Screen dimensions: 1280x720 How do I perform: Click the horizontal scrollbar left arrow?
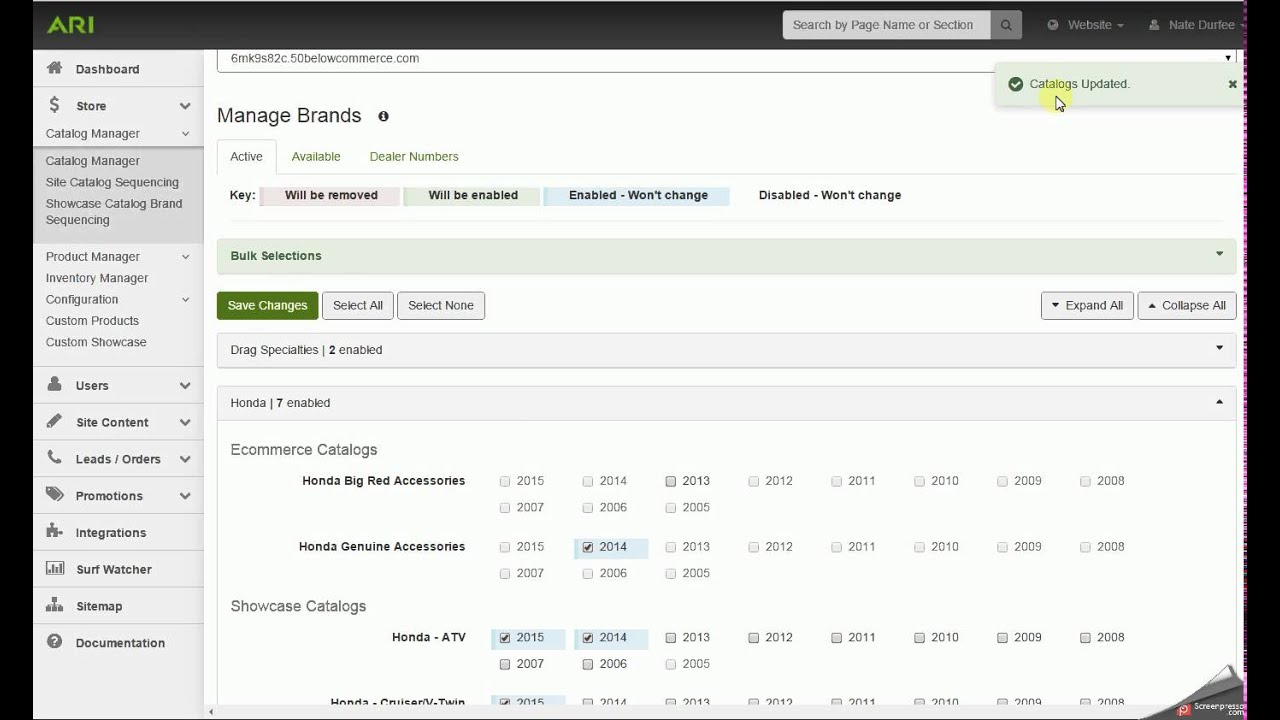(211, 712)
